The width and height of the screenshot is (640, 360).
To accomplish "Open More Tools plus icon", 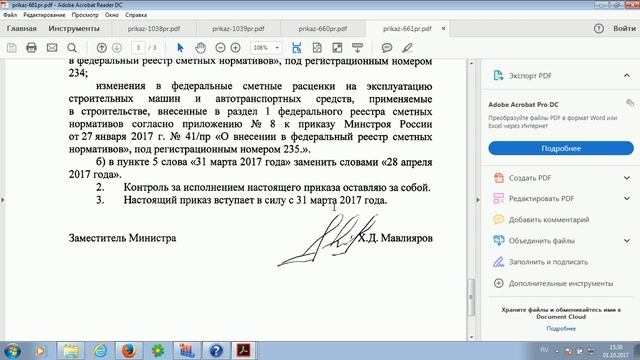I will [498, 283].
